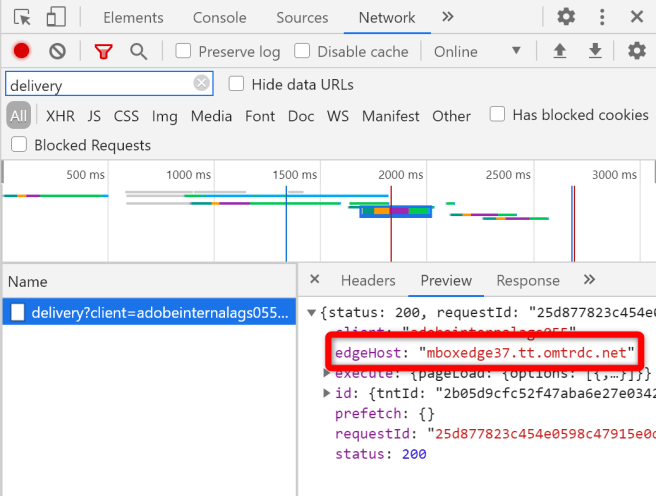Filter requests by XHR type

point(60,116)
